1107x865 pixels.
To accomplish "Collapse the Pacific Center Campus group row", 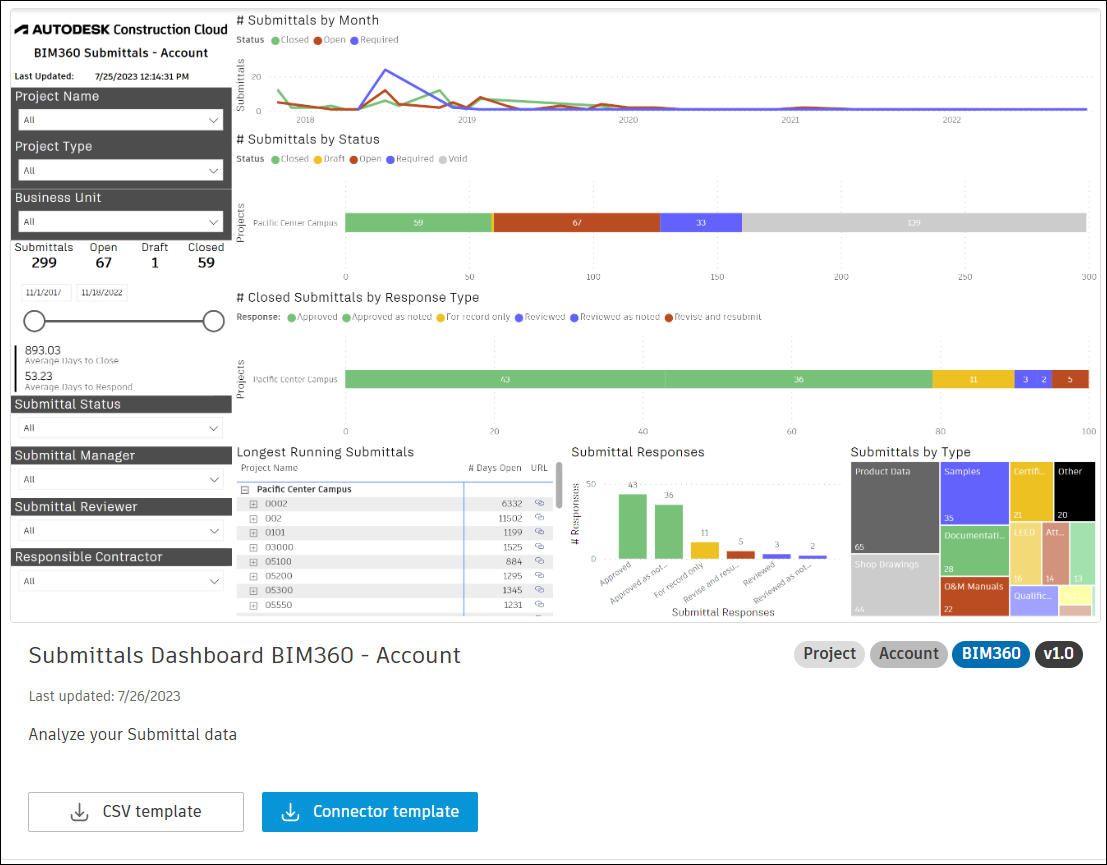I will pos(245,489).
